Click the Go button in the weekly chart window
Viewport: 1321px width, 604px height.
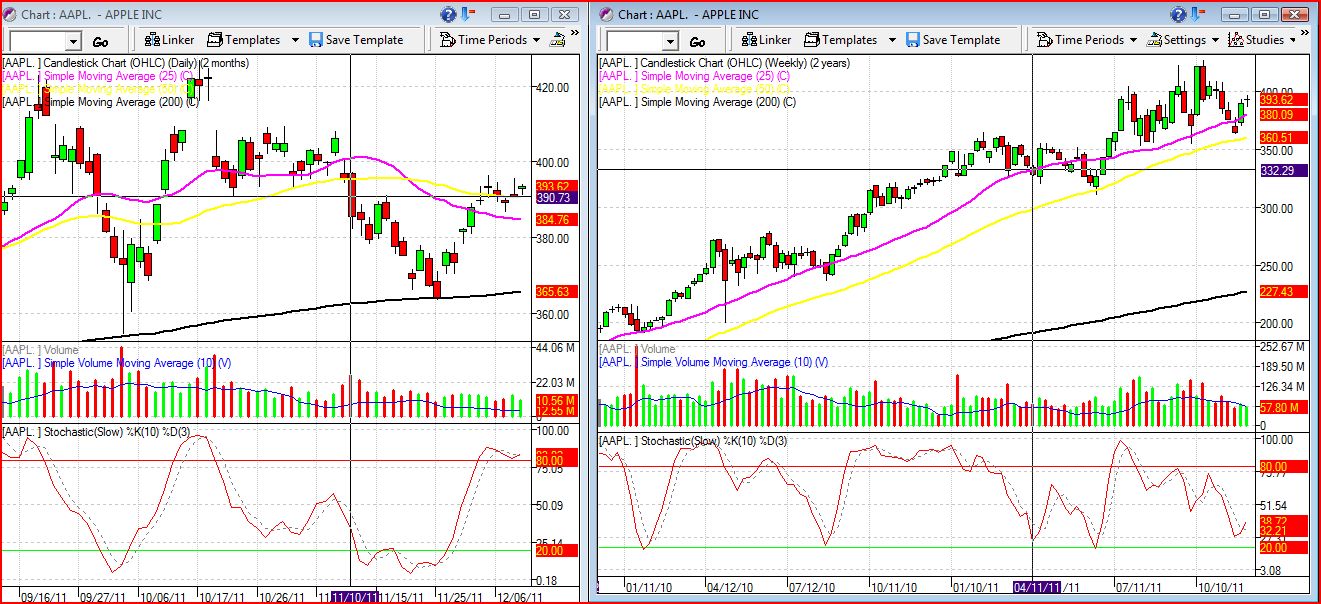(697, 42)
